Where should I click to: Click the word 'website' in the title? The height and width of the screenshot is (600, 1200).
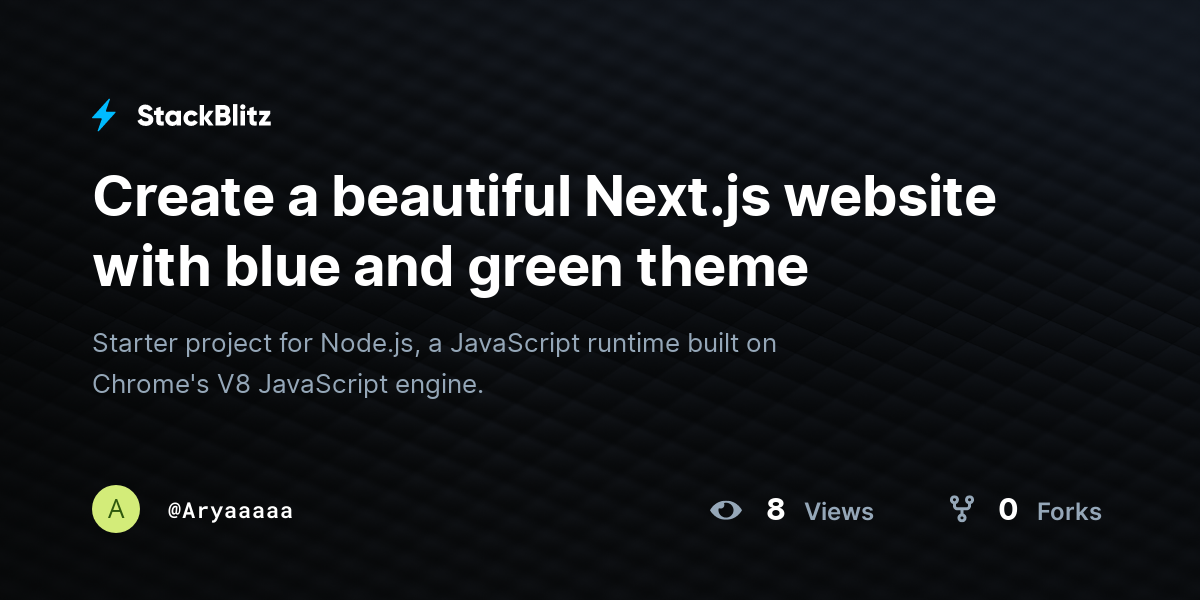(890, 197)
